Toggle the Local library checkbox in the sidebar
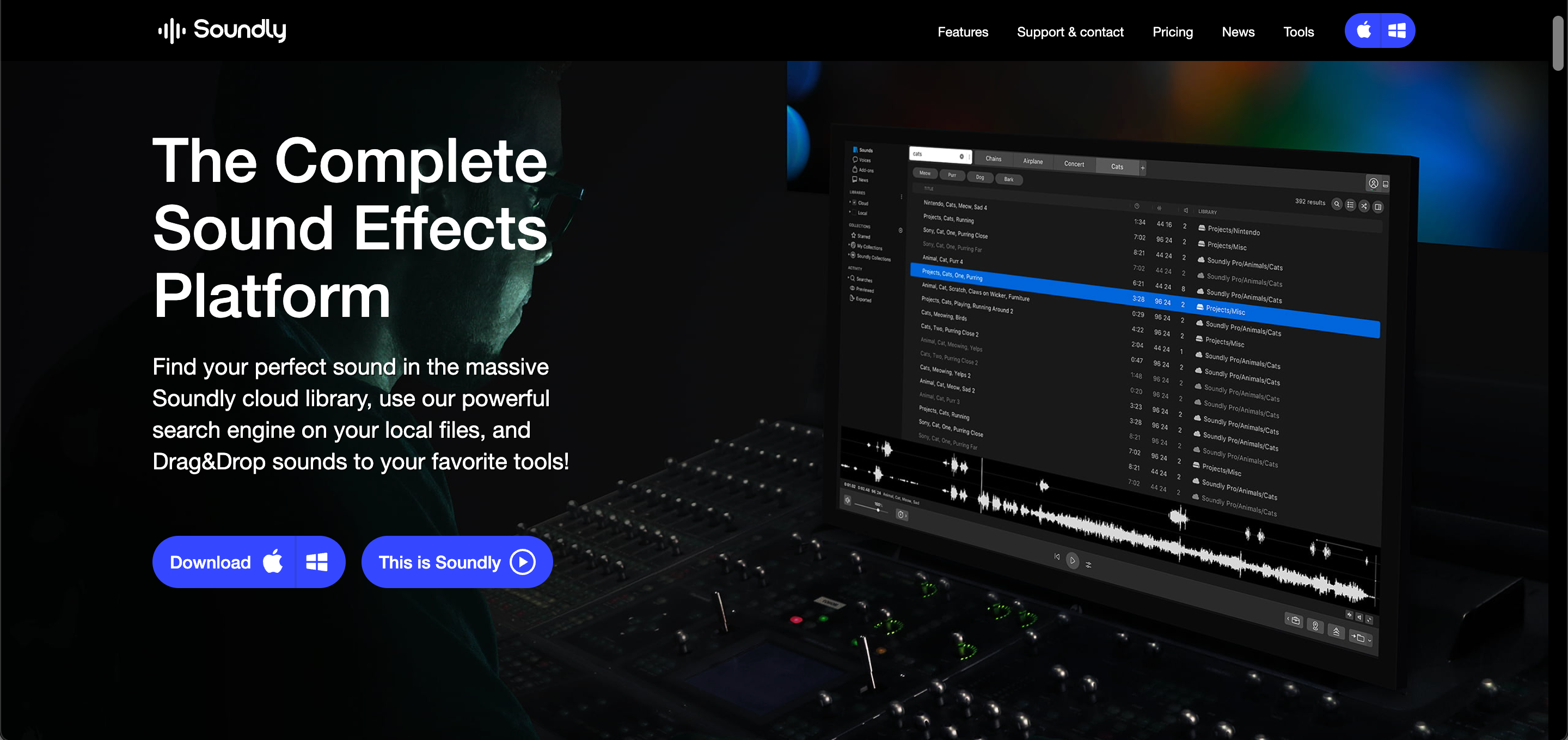 point(855,213)
